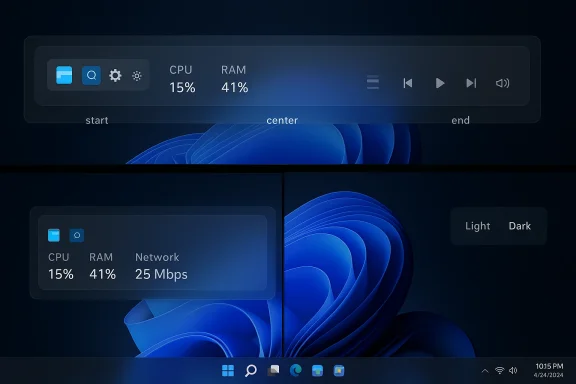Open taskbar Search magnifier
The width and height of the screenshot is (576, 384).
251,370
